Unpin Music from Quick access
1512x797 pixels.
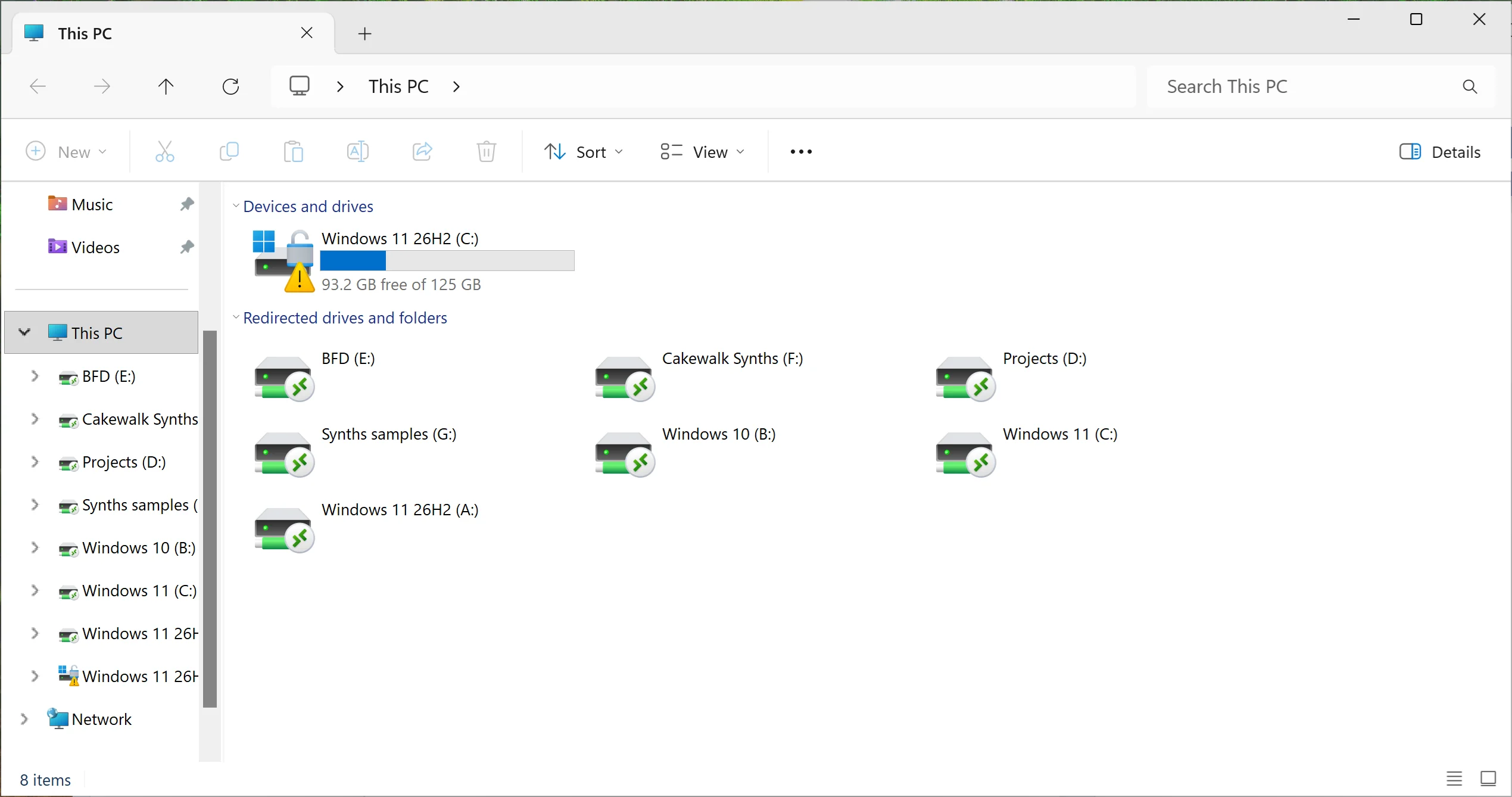tap(187, 204)
